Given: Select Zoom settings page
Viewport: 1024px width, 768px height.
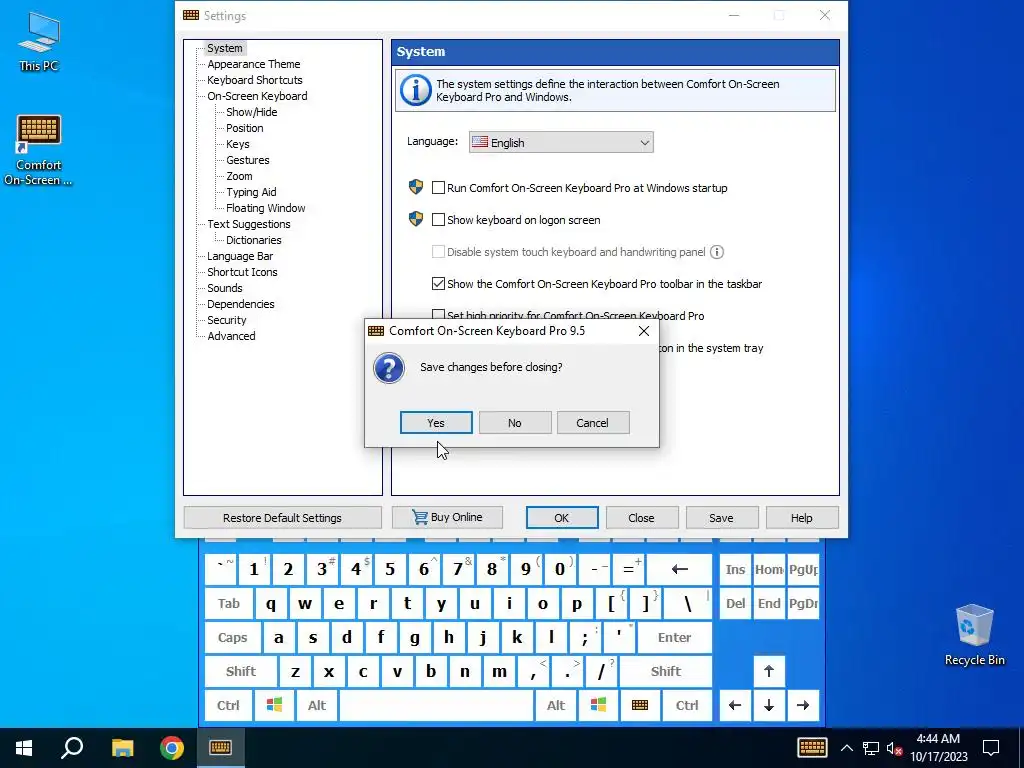Looking at the screenshot, I should pyautogui.click(x=239, y=176).
